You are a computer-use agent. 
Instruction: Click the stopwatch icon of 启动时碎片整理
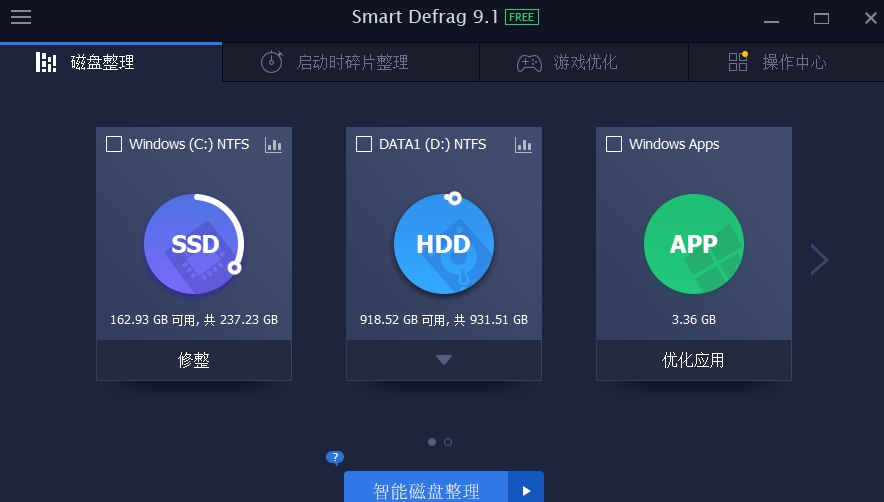271,61
